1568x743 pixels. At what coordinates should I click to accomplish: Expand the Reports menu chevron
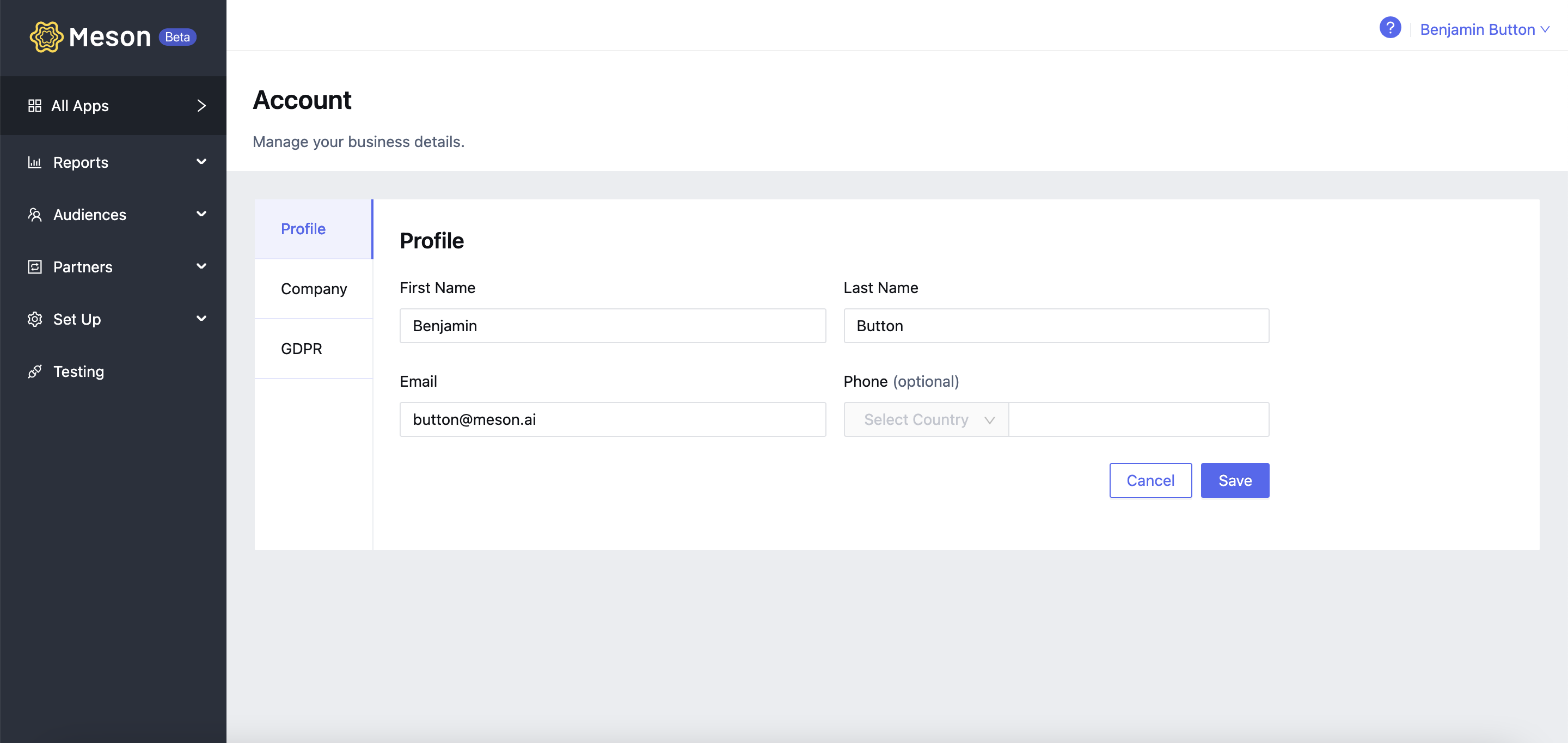201,162
